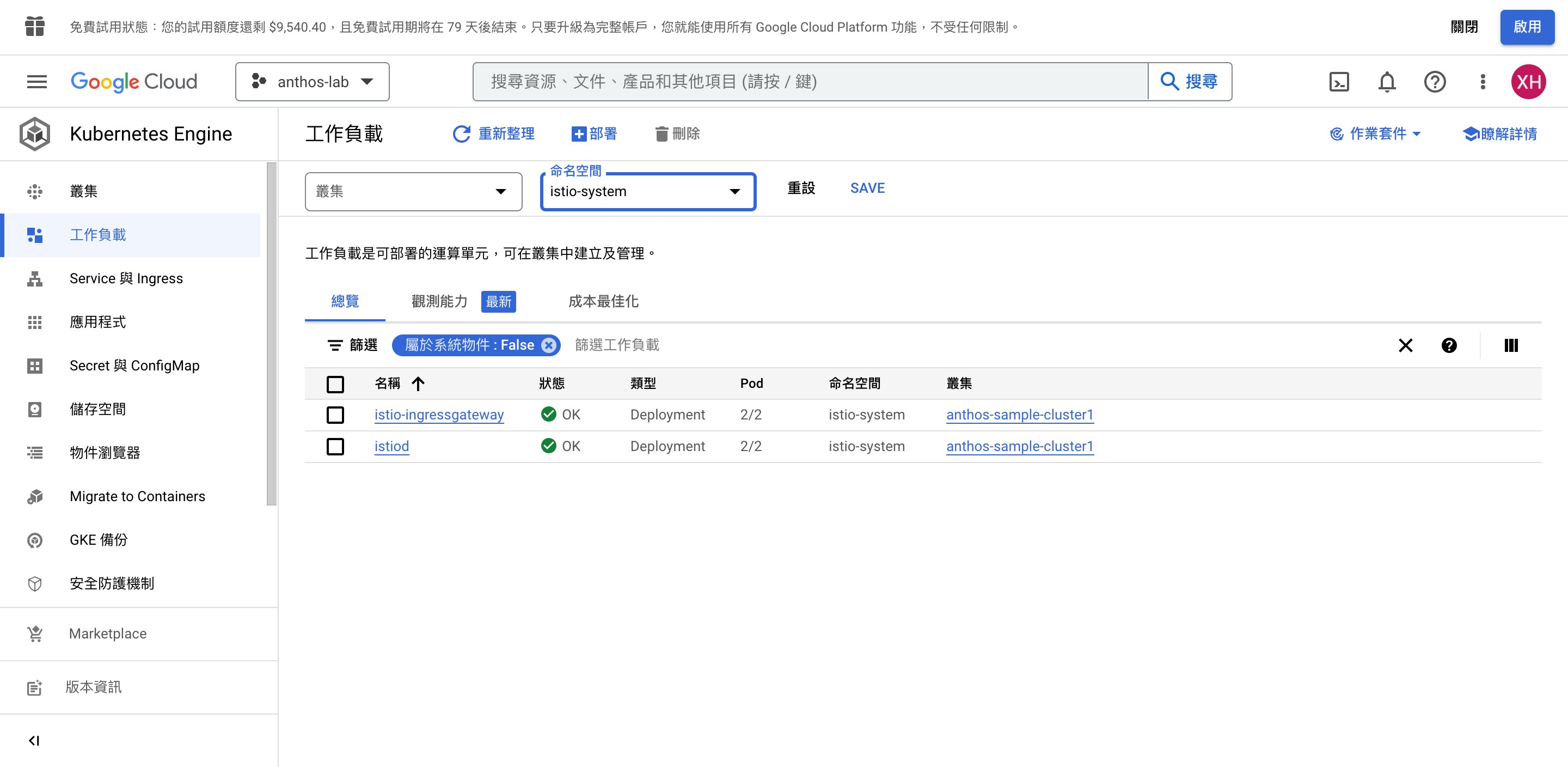Click the 重新整理 refresh button
The image size is (1568, 767).
click(x=494, y=133)
